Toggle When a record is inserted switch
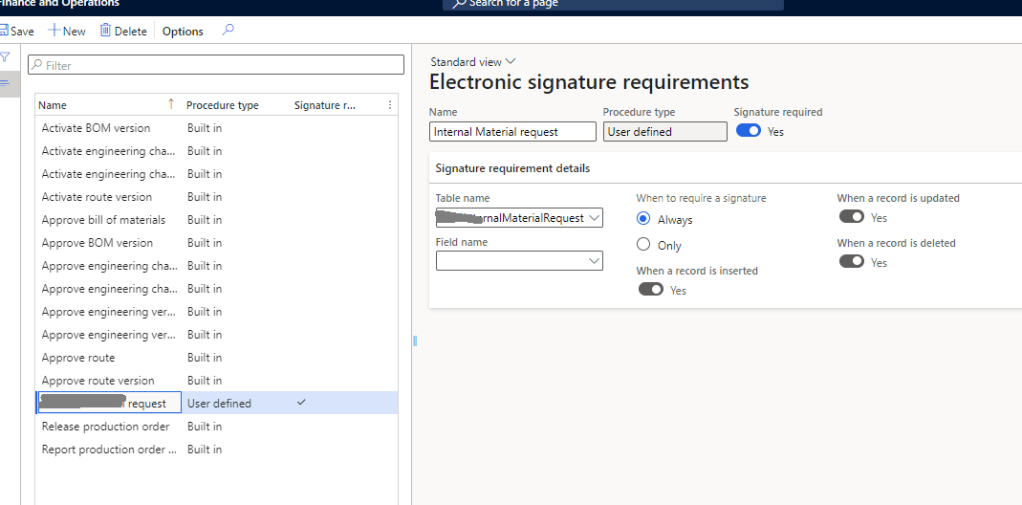 tap(650, 290)
